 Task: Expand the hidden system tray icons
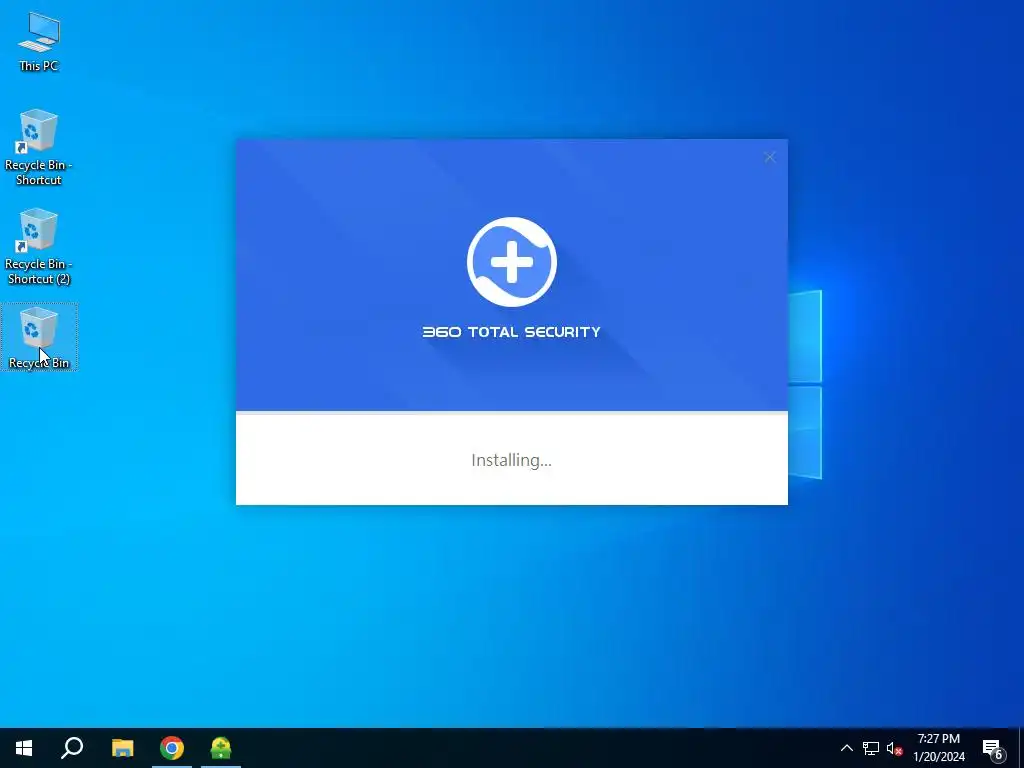pyautogui.click(x=846, y=748)
